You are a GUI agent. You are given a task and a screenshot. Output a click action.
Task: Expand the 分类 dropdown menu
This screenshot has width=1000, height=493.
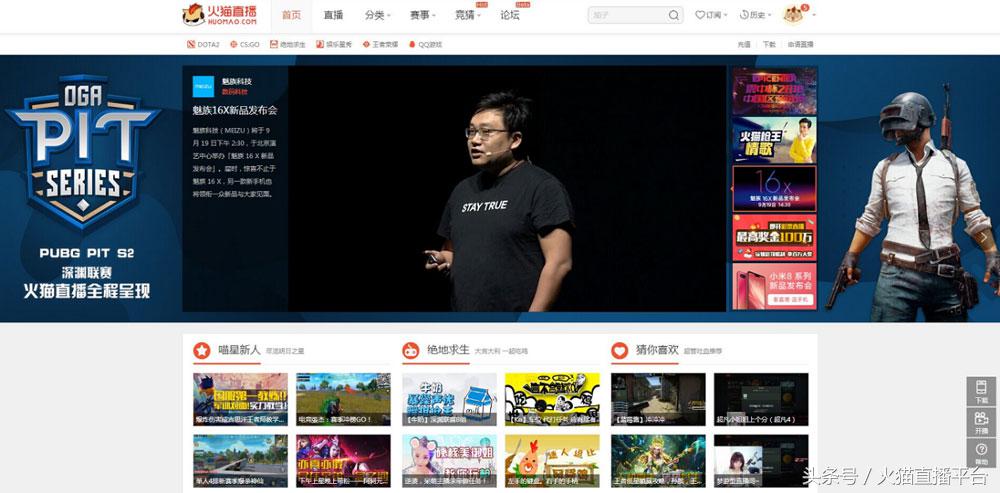(x=378, y=15)
